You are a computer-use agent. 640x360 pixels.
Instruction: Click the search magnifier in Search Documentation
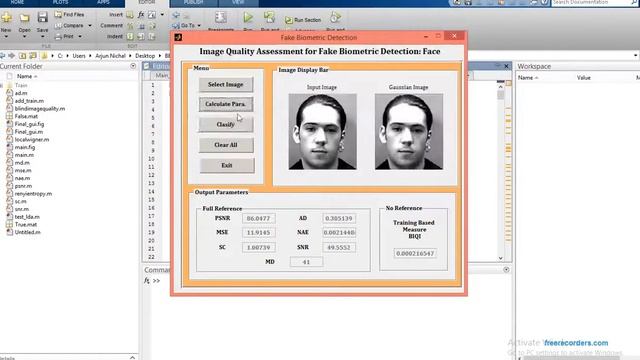(635, 2)
